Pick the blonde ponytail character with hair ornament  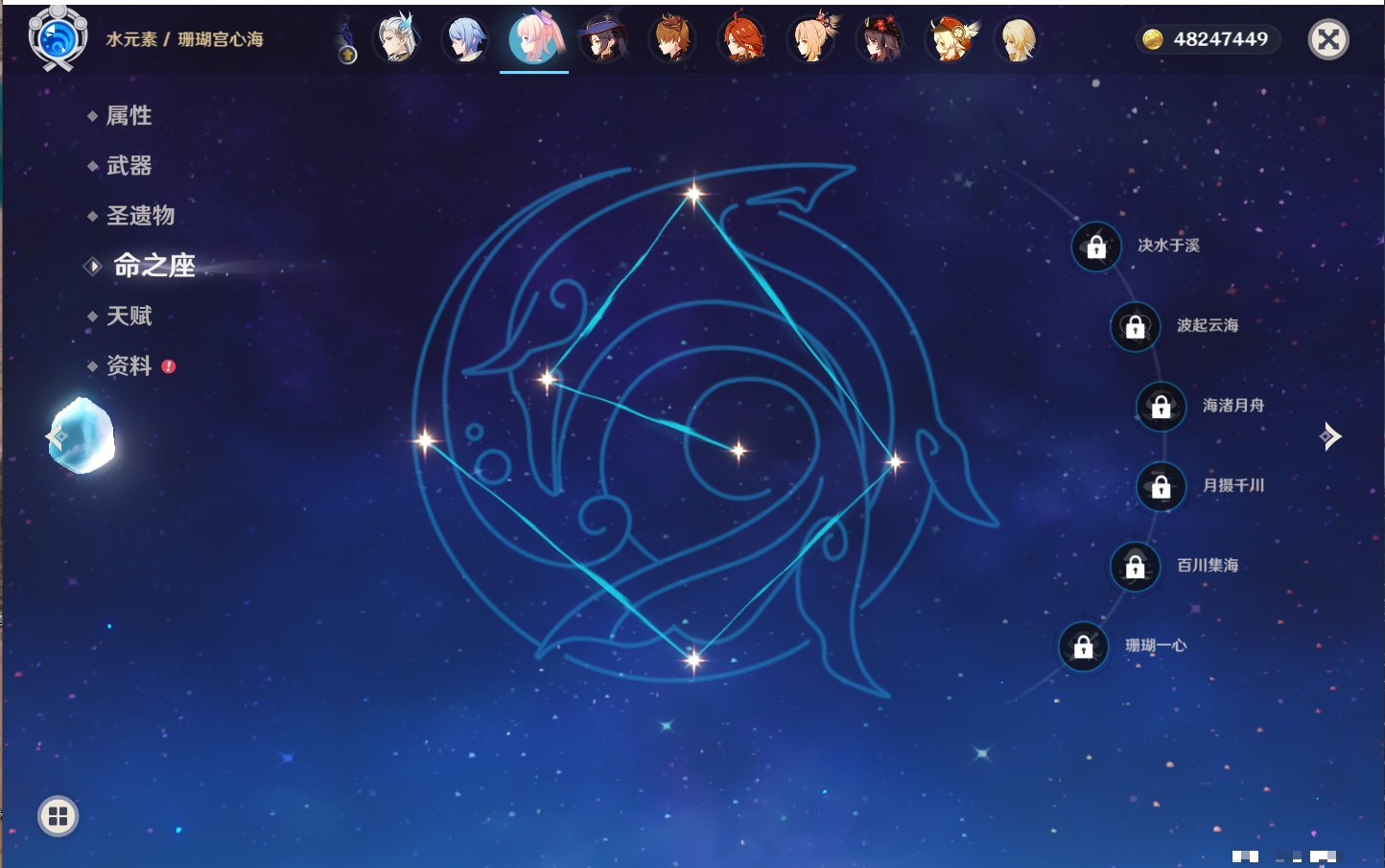(811, 39)
